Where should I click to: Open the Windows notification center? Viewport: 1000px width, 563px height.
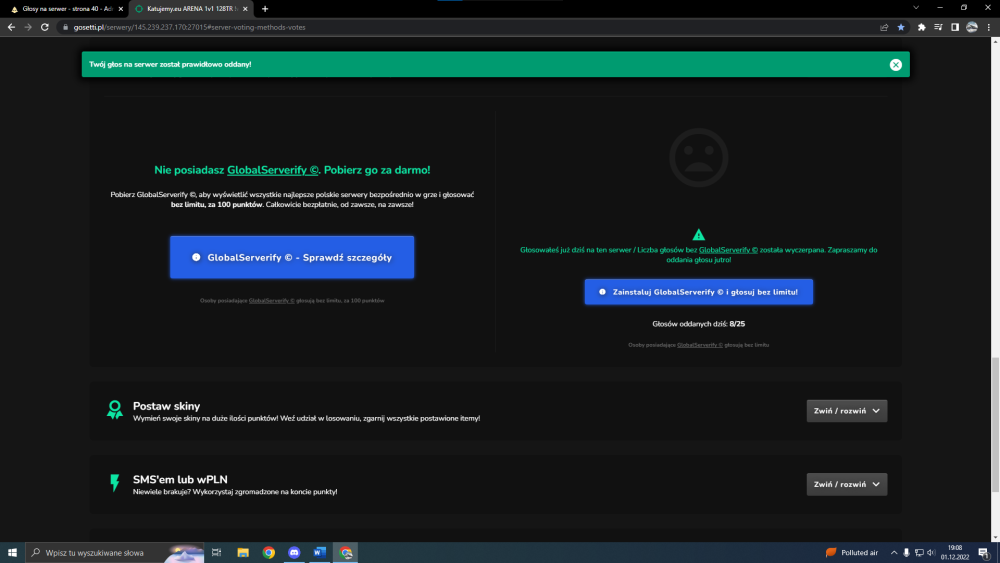(x=984, y=553)
